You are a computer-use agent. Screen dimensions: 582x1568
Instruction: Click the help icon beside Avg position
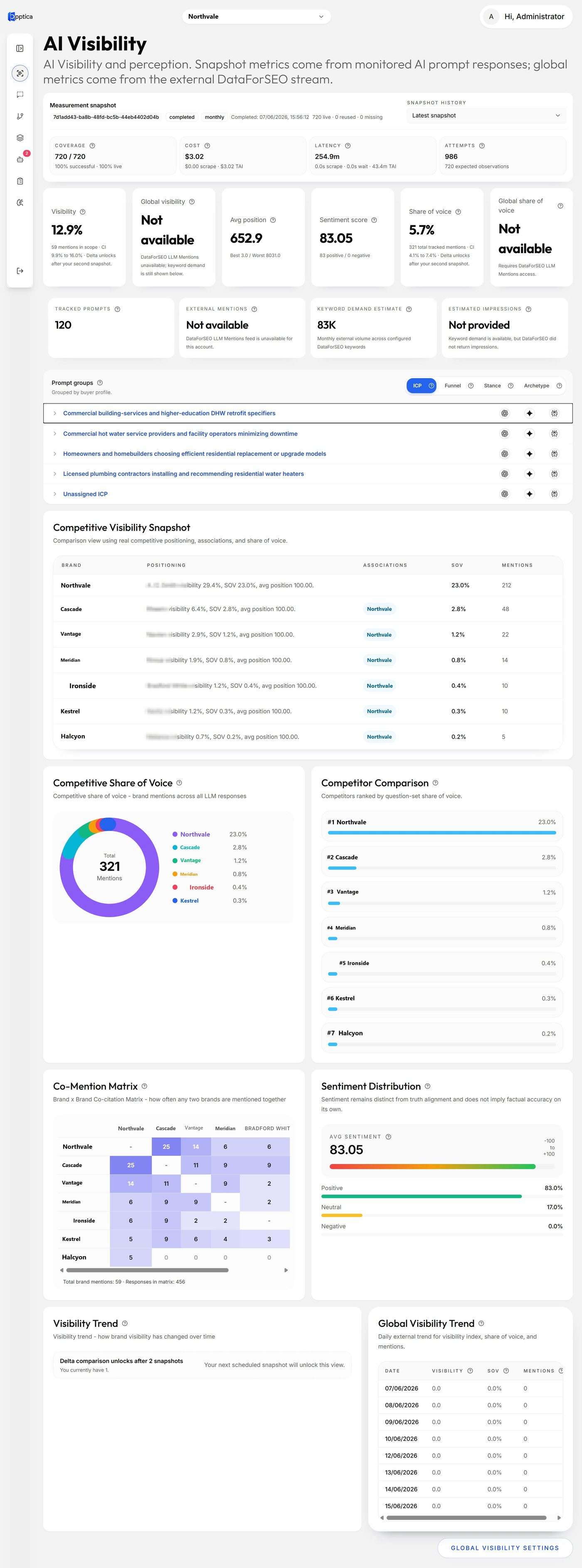pos(274,220)
